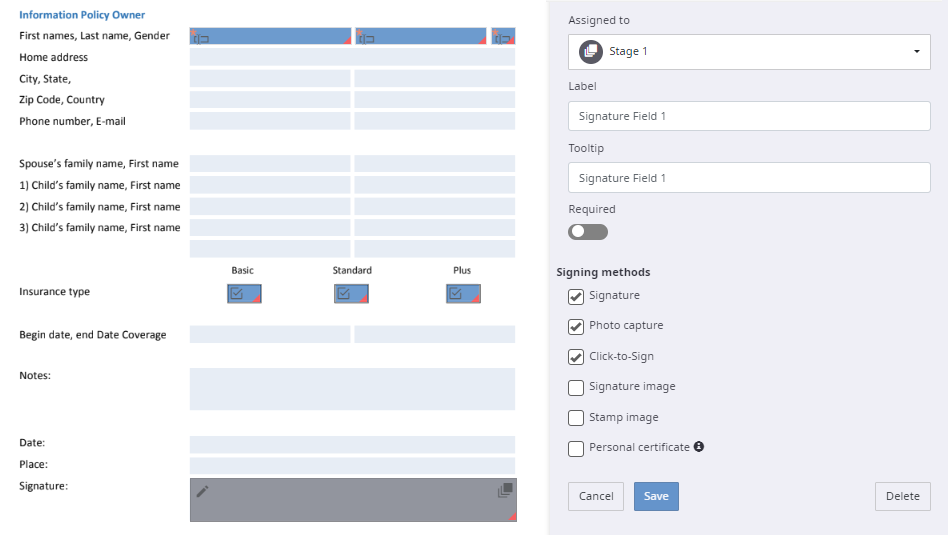Click the text field icon in First names field

[x=200, y=38]
